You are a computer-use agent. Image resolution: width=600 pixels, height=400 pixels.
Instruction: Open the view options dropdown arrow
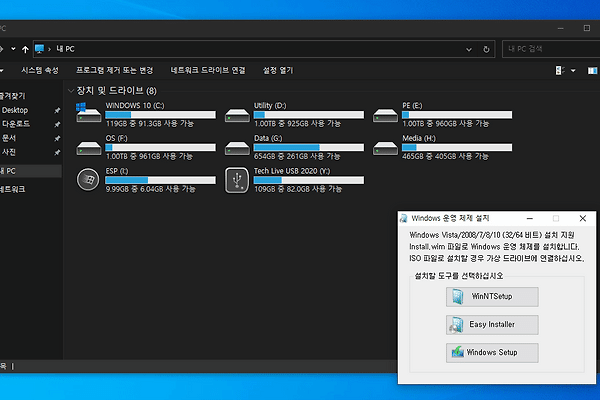tap(573, 71)
